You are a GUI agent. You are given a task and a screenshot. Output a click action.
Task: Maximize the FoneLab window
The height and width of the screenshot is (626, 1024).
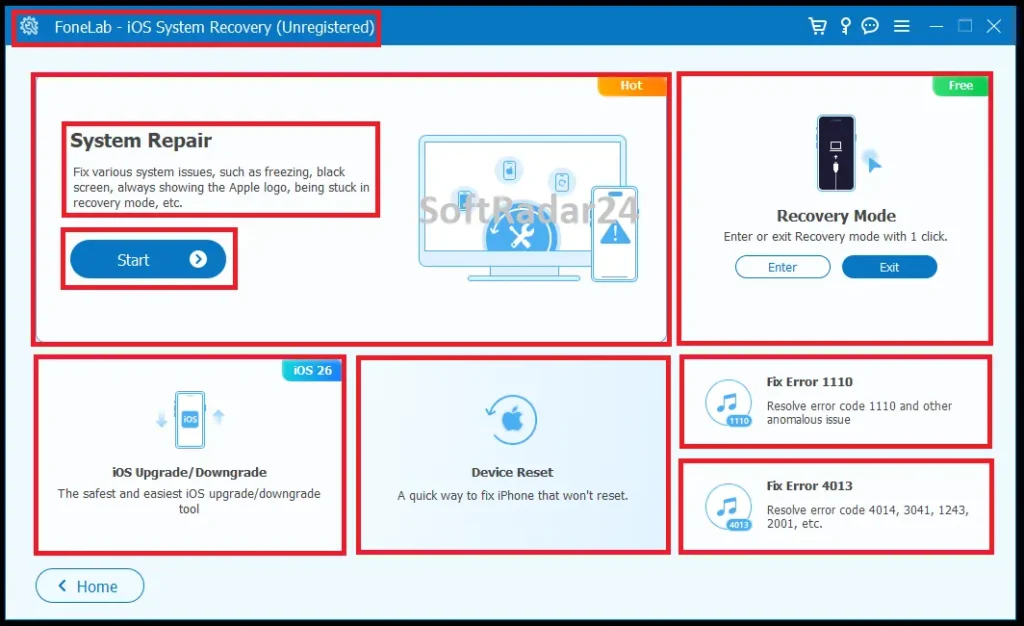pos(965,26)
